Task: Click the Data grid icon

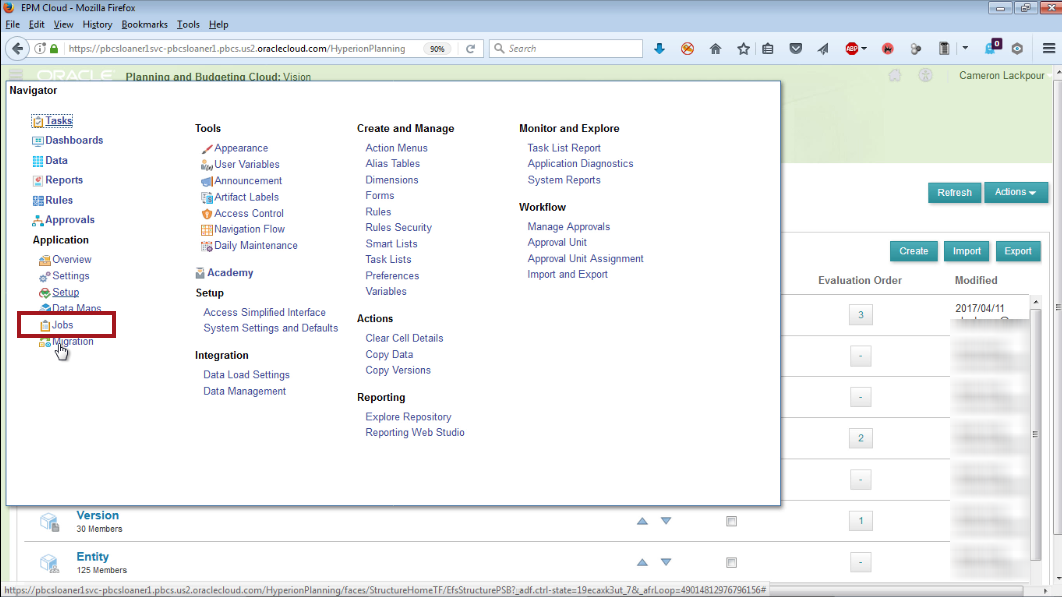Action: tap(38, 161)
